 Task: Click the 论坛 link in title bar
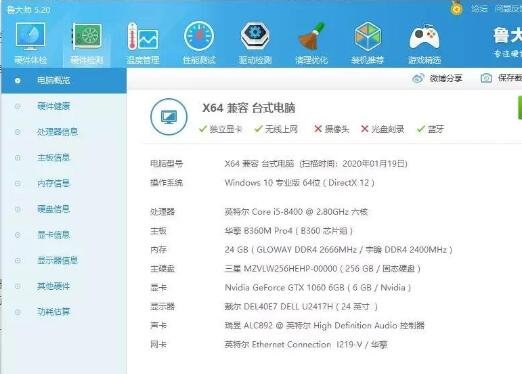point(479,8)
